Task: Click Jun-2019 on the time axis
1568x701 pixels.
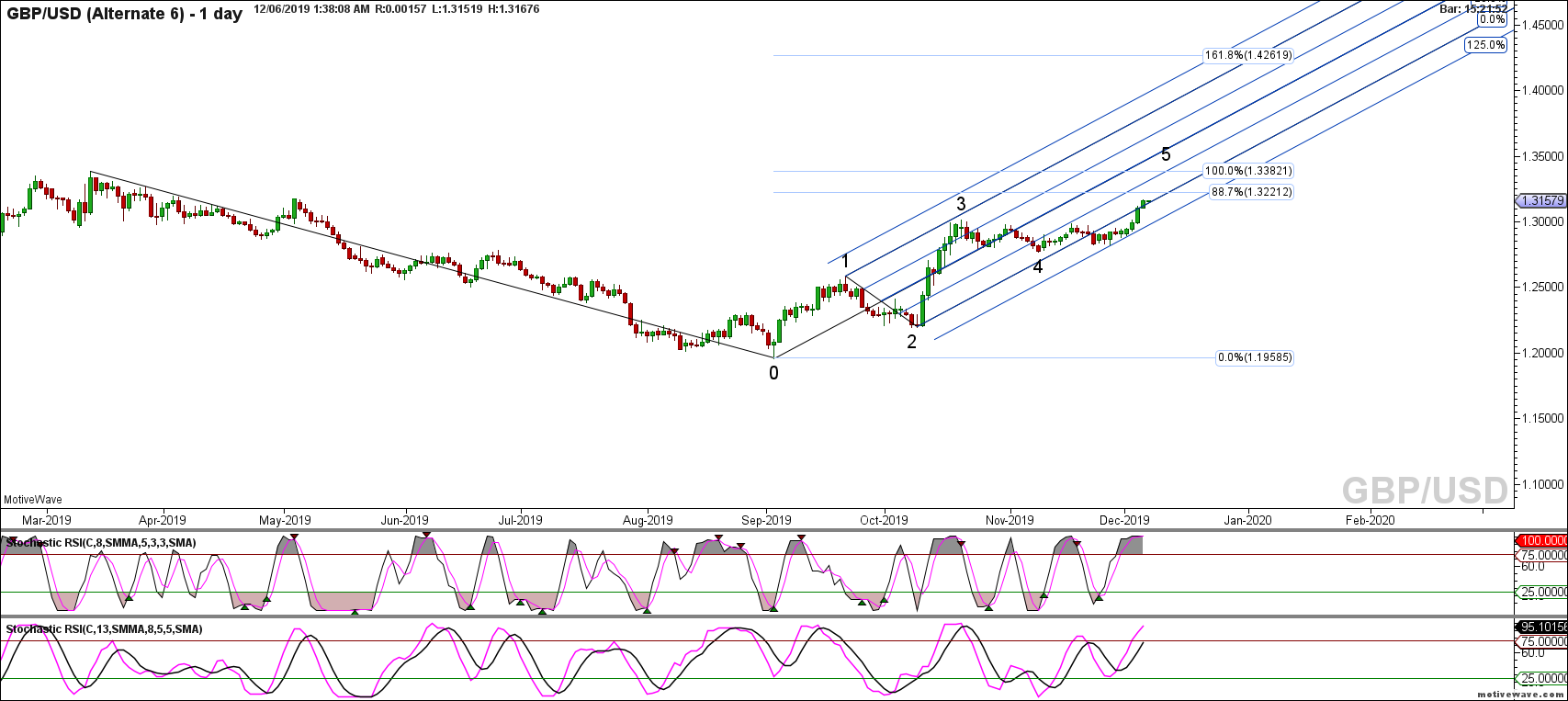Action: tap(404, 519)
